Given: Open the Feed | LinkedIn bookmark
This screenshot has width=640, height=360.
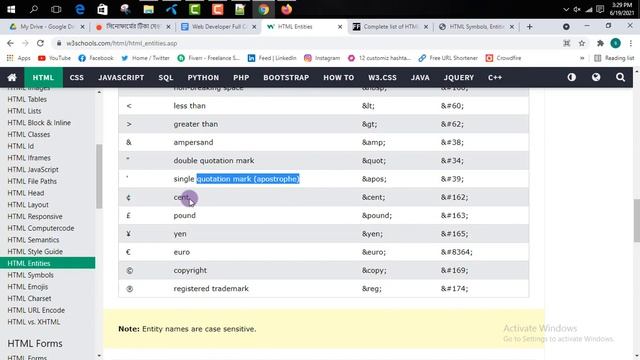Looking at the screenshot, I should [272, 58].
